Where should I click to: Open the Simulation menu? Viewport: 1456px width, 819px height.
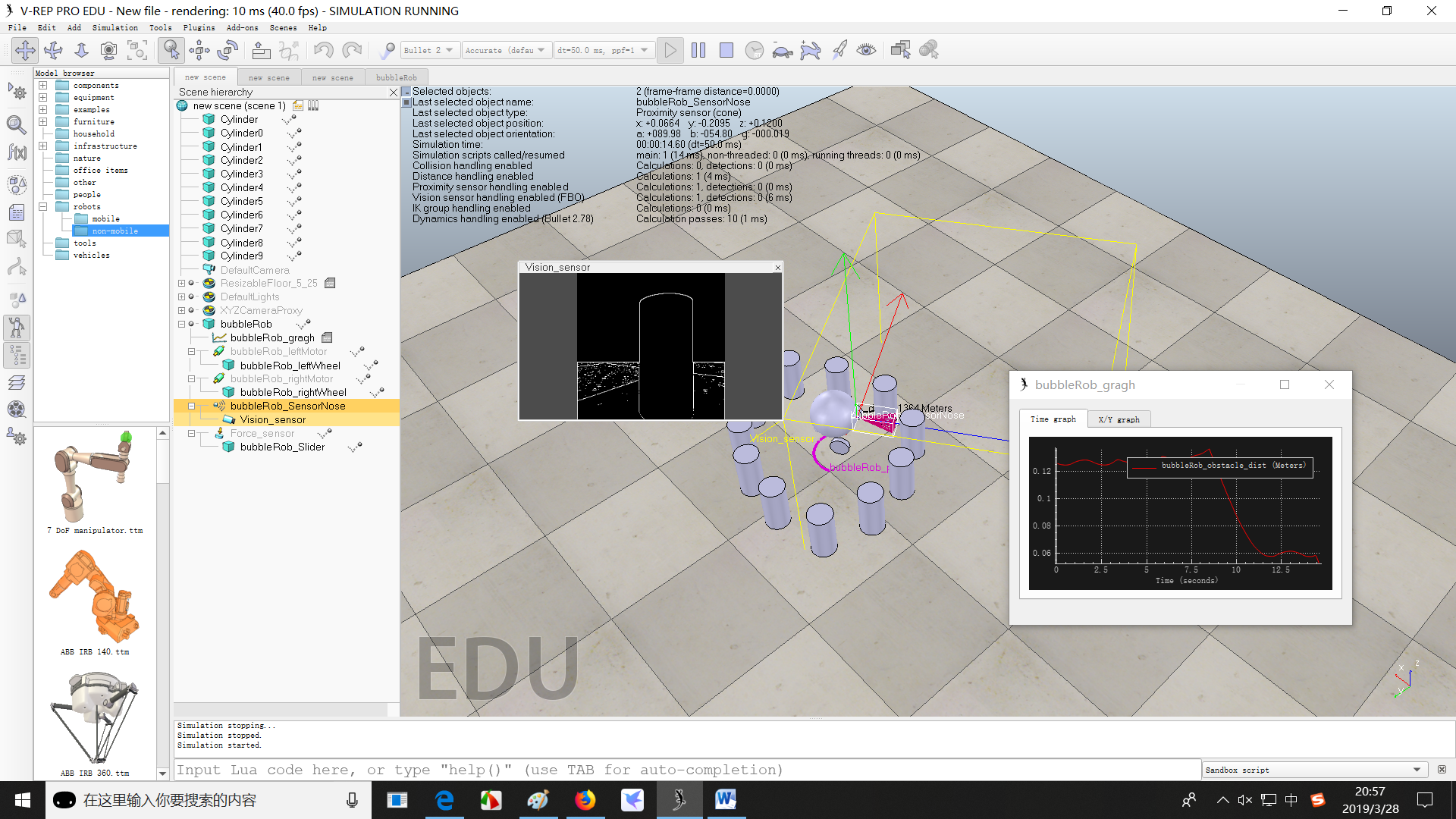115,27
